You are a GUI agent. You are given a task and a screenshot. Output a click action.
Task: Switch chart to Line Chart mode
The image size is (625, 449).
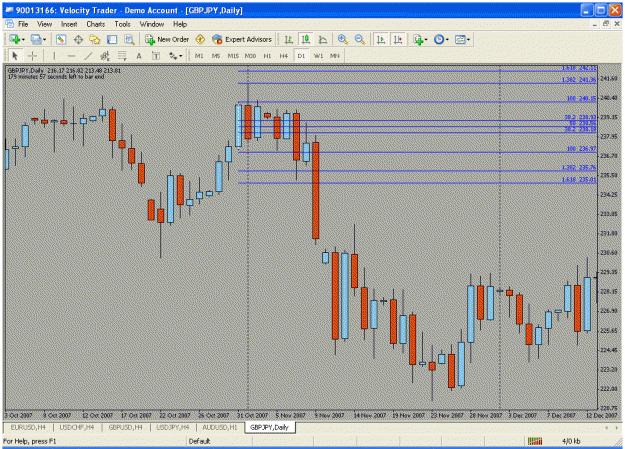pyautogui.click(x=323, y=39)
